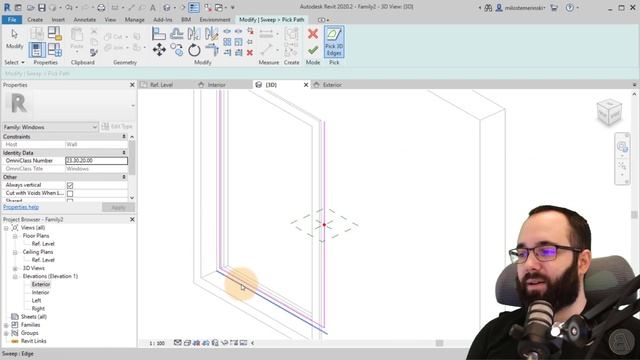Open the Manage ribbon tab

point(134,20)
